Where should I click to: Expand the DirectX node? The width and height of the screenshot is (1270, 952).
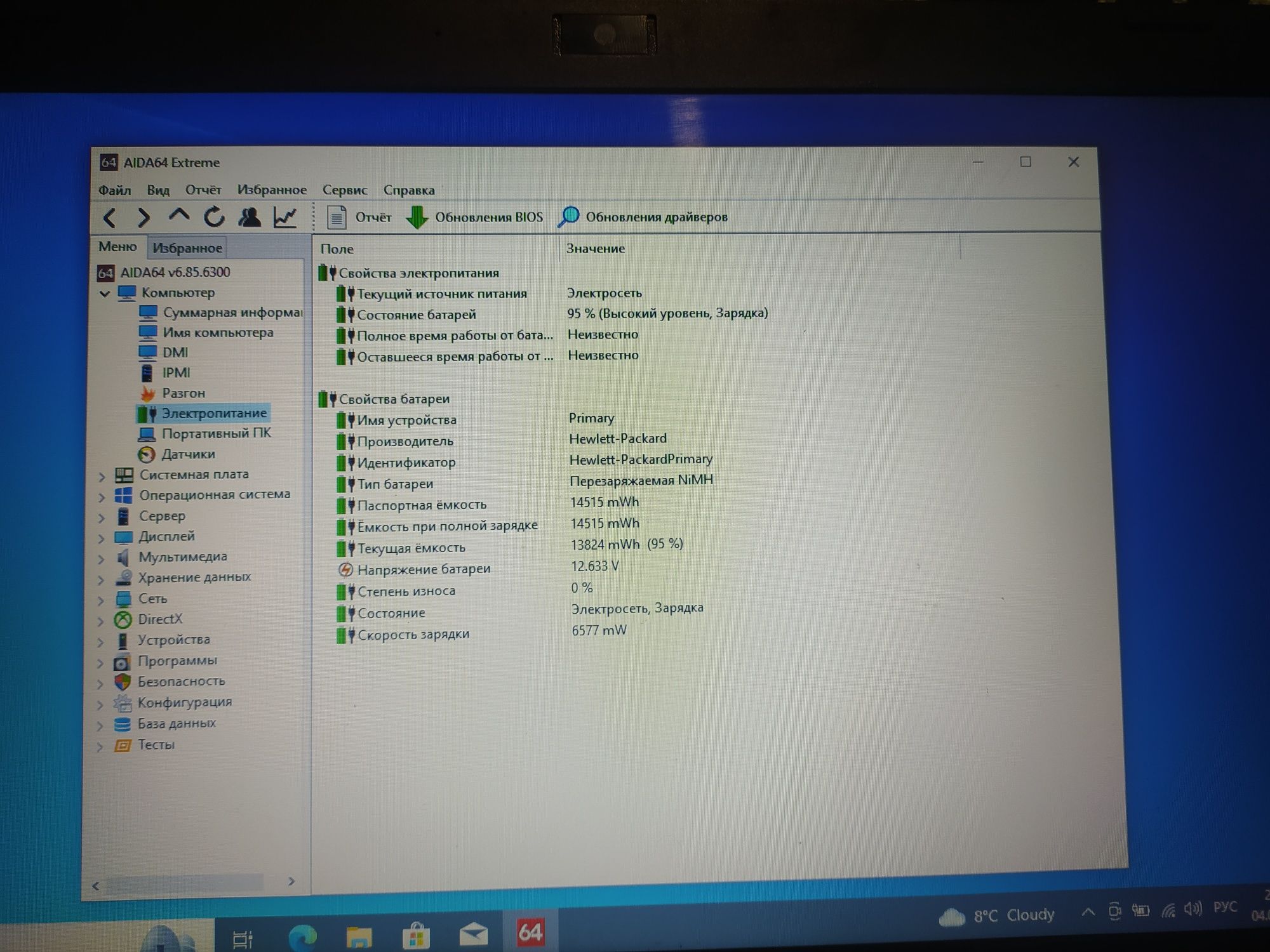pos(101,621)
